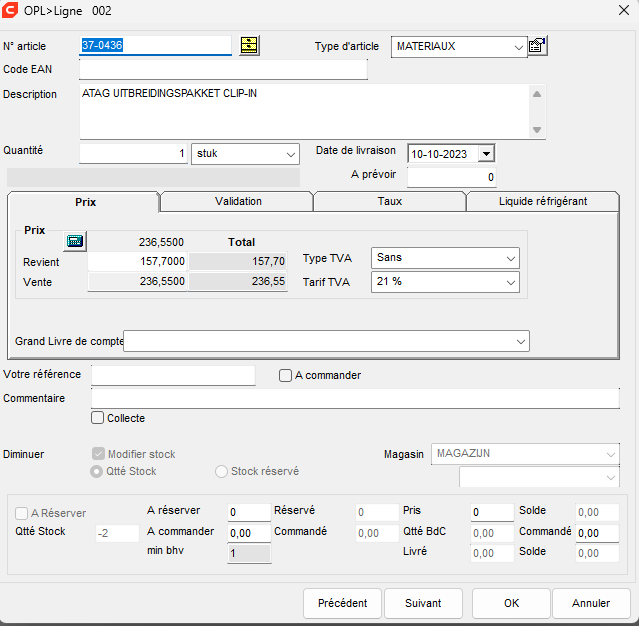Click the Revient unit price field
Image resolution: width=639 pixels, height=626 pixels.
click(x=137, y=261)
